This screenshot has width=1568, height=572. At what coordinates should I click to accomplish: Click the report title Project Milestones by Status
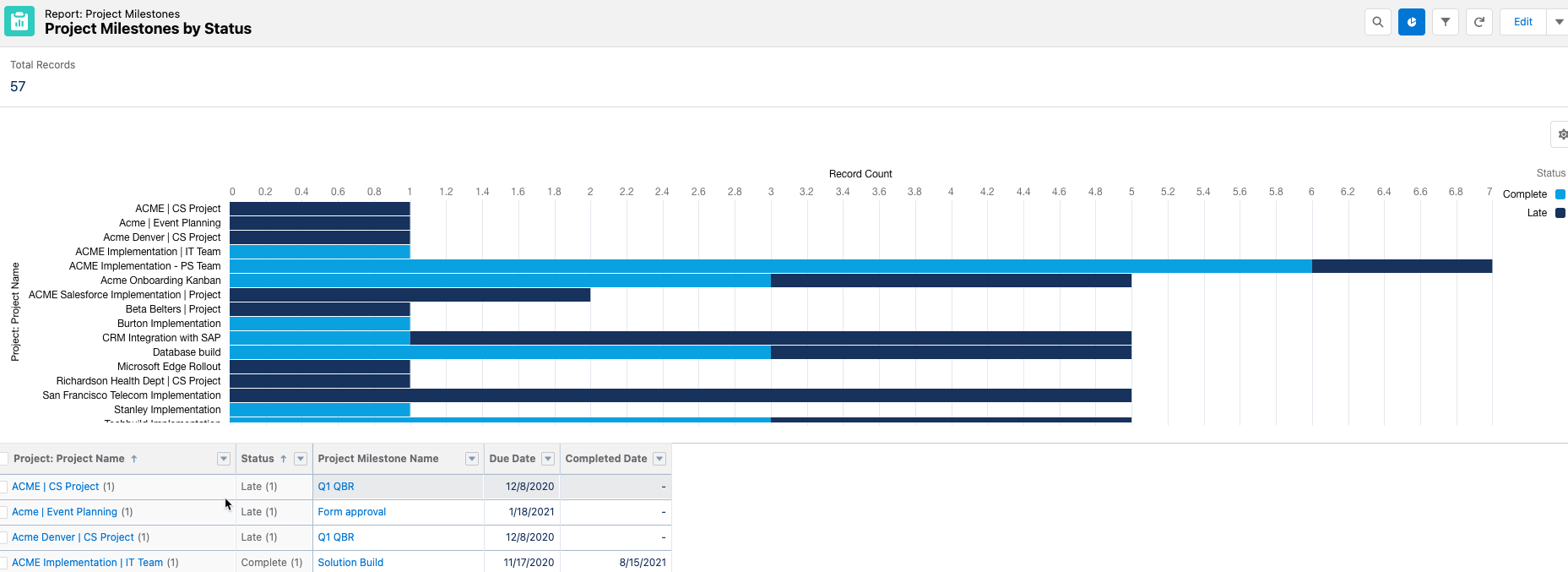[x=148, y=29]
